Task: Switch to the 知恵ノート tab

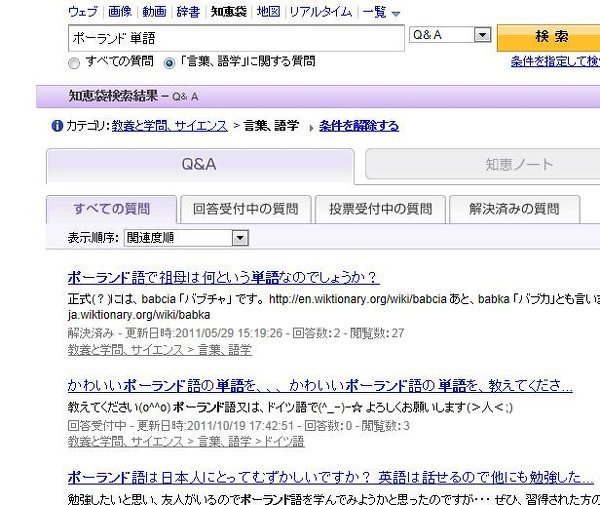Action: pyautogui.click(x=483, y=164)
